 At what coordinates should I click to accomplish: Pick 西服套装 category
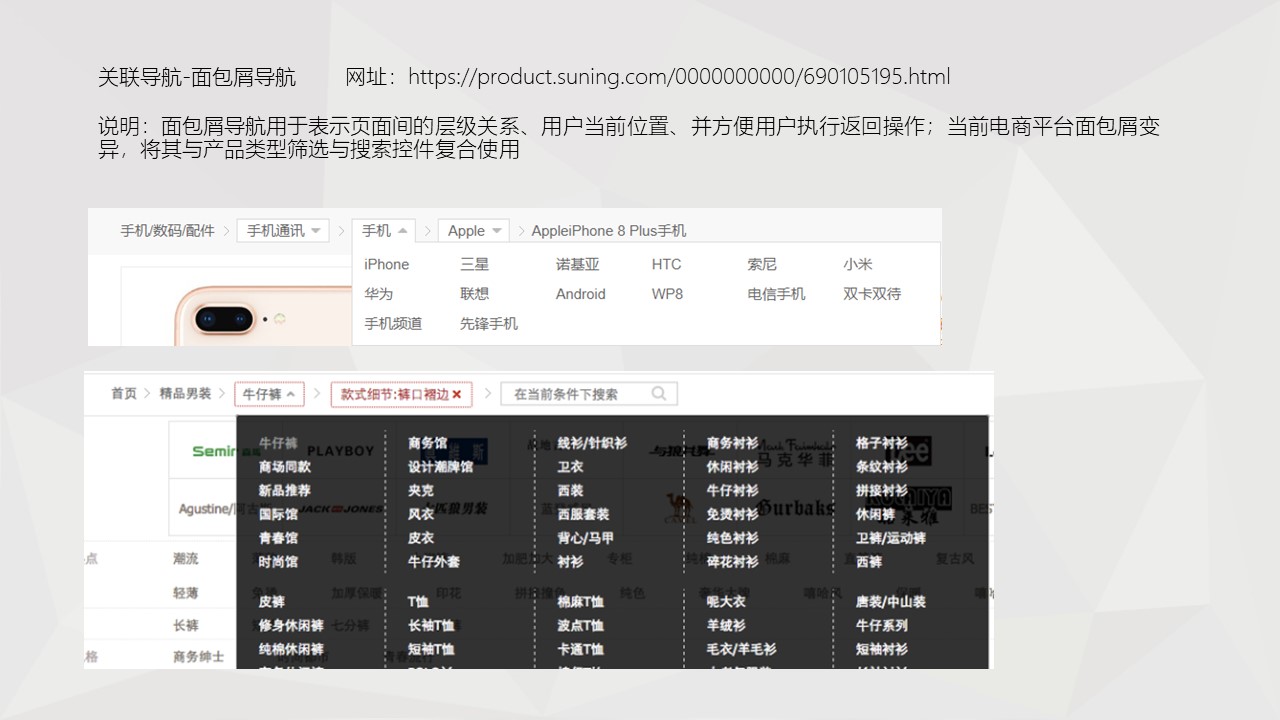click(x=583, y=515)
